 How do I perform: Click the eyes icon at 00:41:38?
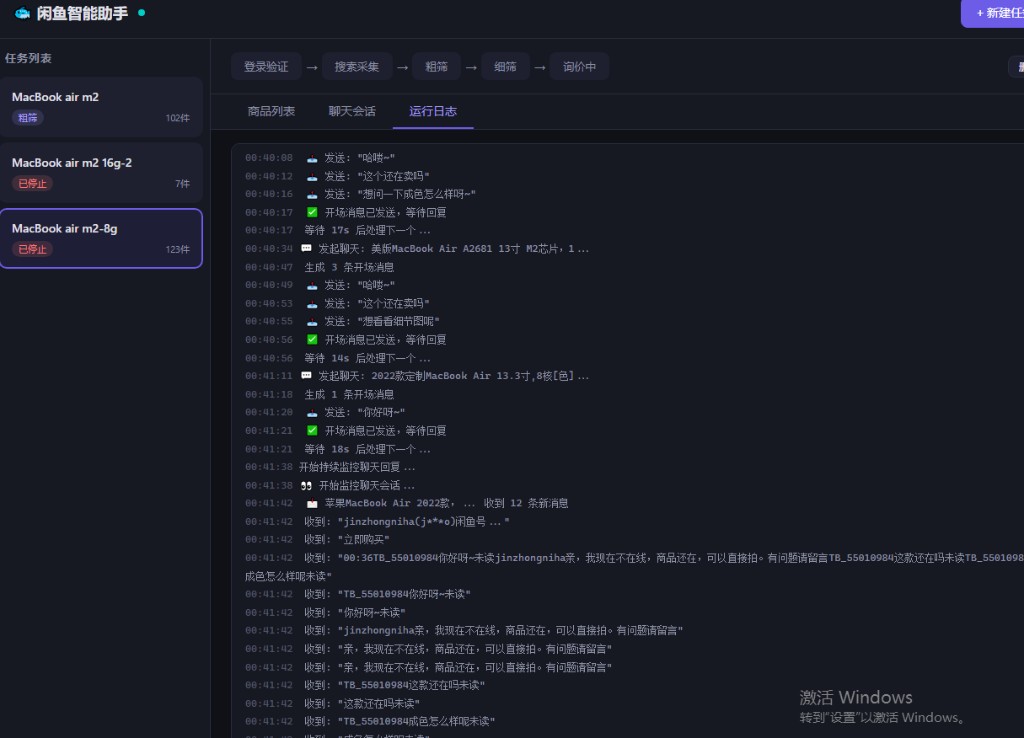click(x=306, y=485)
